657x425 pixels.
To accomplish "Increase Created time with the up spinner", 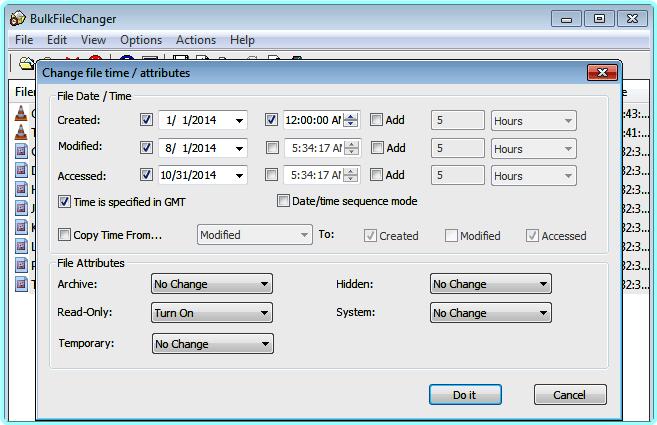I will click(x=352, y=116).
